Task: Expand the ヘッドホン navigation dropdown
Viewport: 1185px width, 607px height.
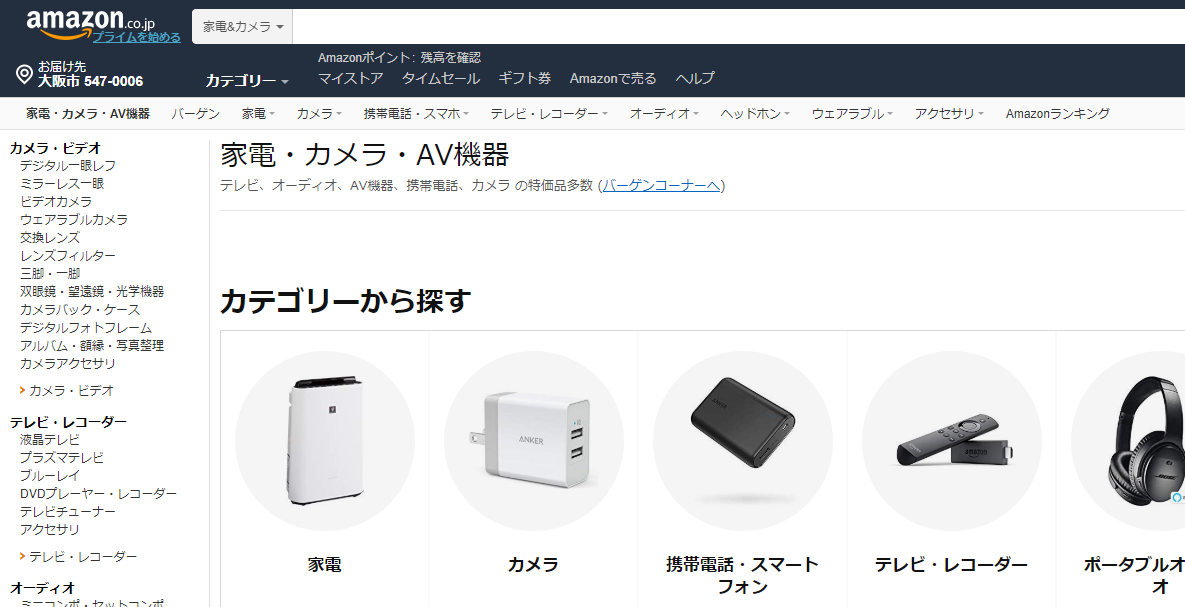Action: (755, 113)
